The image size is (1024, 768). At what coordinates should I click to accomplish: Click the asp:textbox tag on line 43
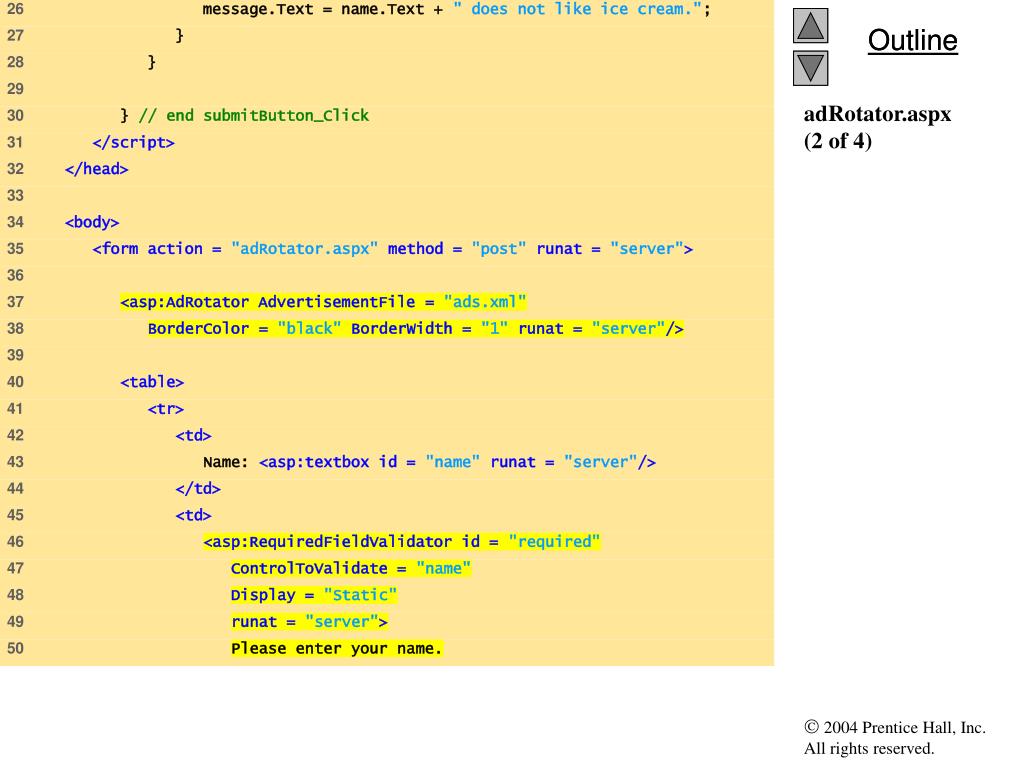pos(457,462)
